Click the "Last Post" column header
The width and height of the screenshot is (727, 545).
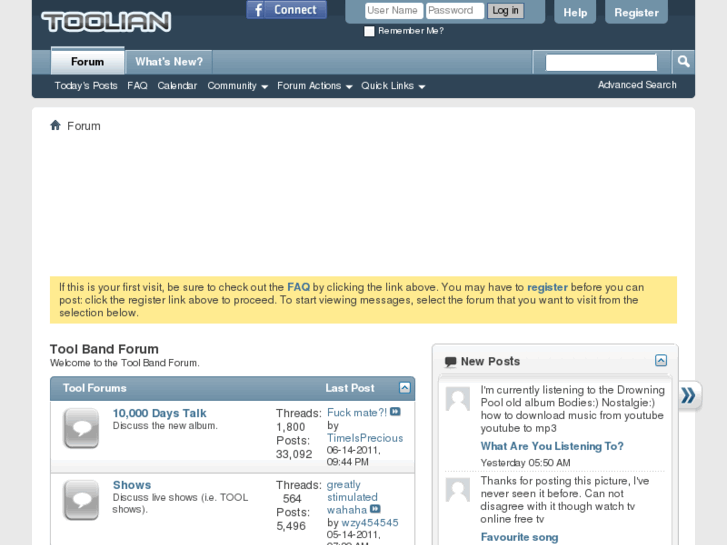click(x=350, y=388)
